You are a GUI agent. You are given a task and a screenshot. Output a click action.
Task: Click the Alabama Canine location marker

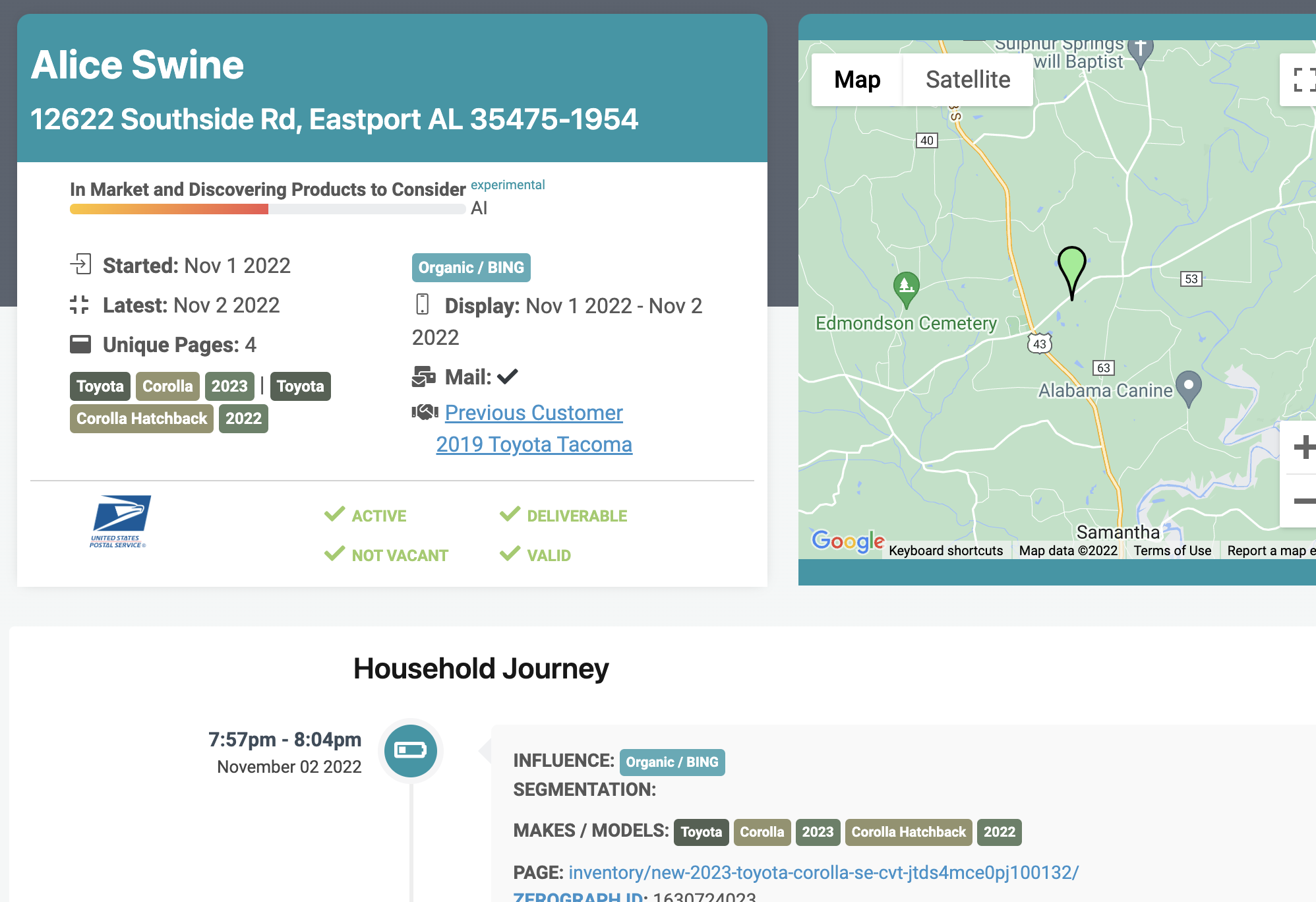pyautogui.click(x=1188, y=387)
